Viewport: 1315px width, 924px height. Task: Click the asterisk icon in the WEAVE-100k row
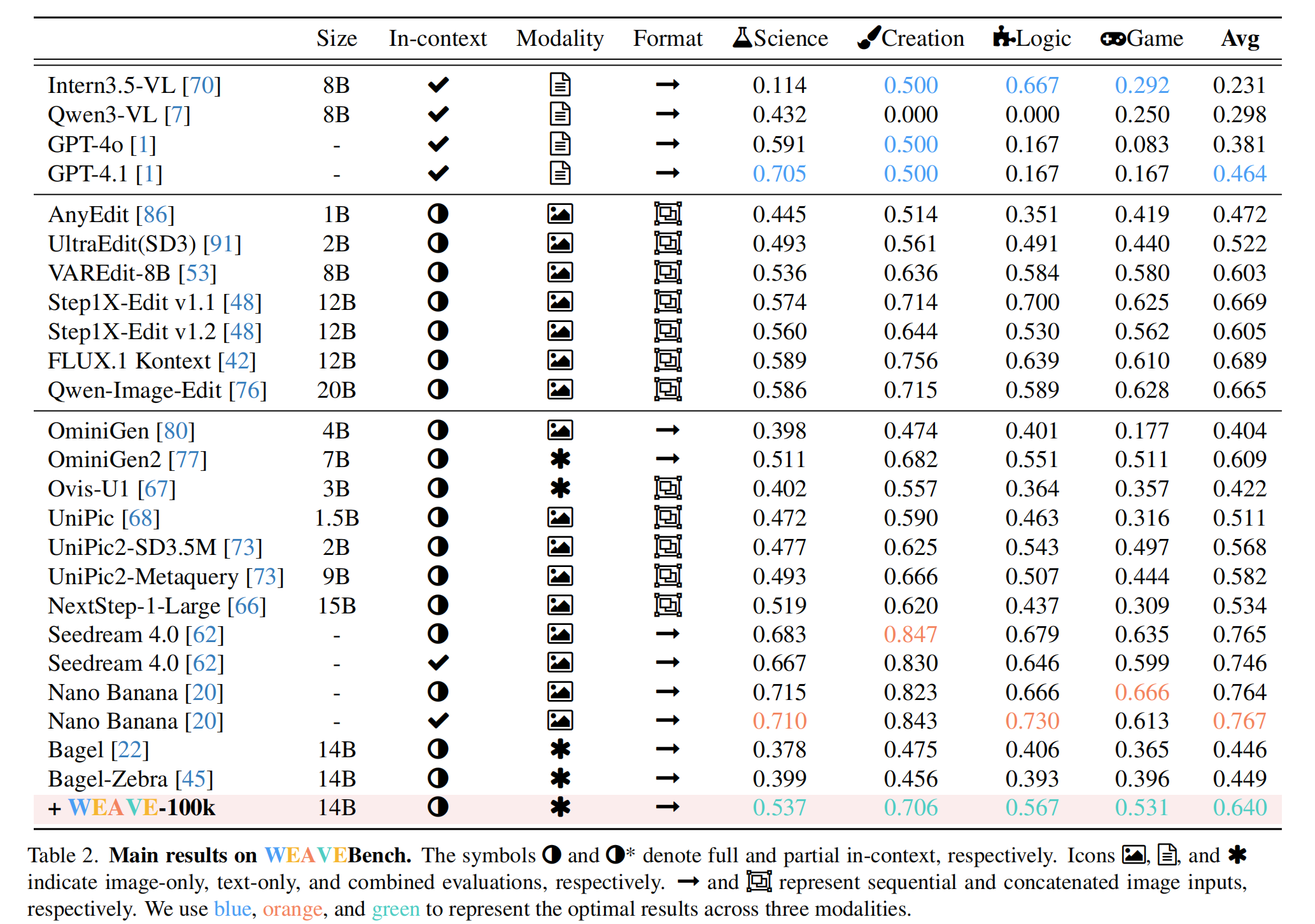pyautogui.click(x=560, y=807)
